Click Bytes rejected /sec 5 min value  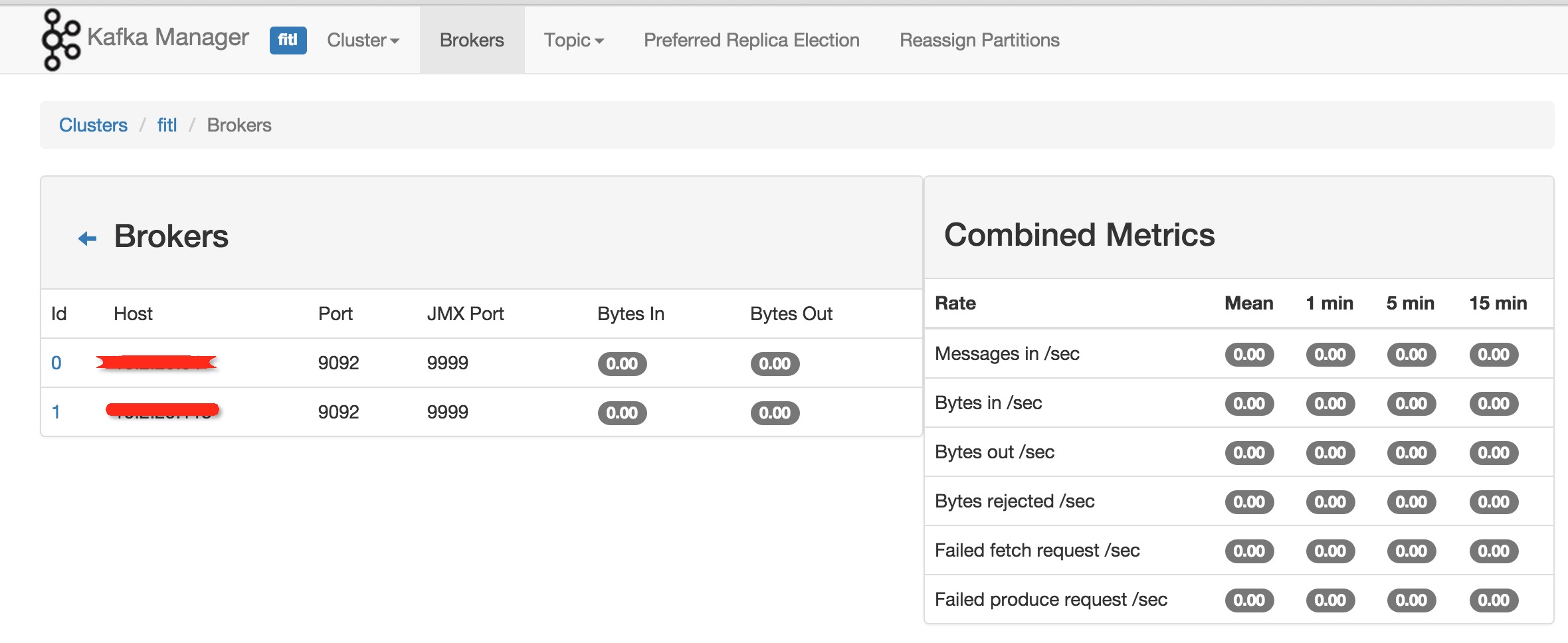1411,502
